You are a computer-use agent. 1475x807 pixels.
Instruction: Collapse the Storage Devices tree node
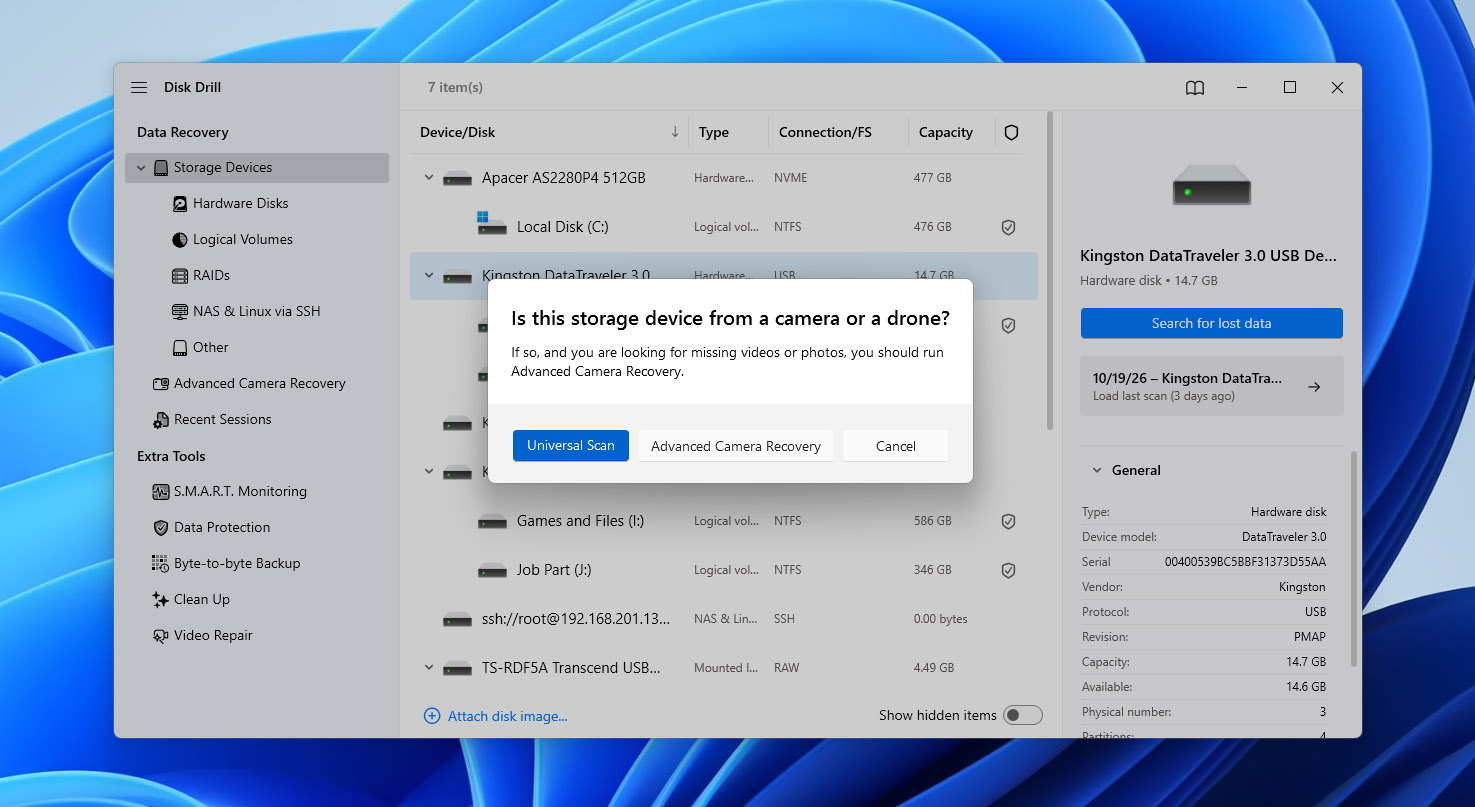[x=141, y=168]
